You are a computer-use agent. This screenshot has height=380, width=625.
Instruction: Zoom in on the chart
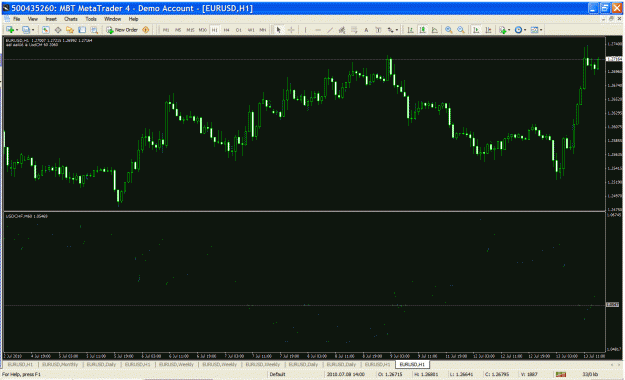pyautogui.click(x=448, y=30)
